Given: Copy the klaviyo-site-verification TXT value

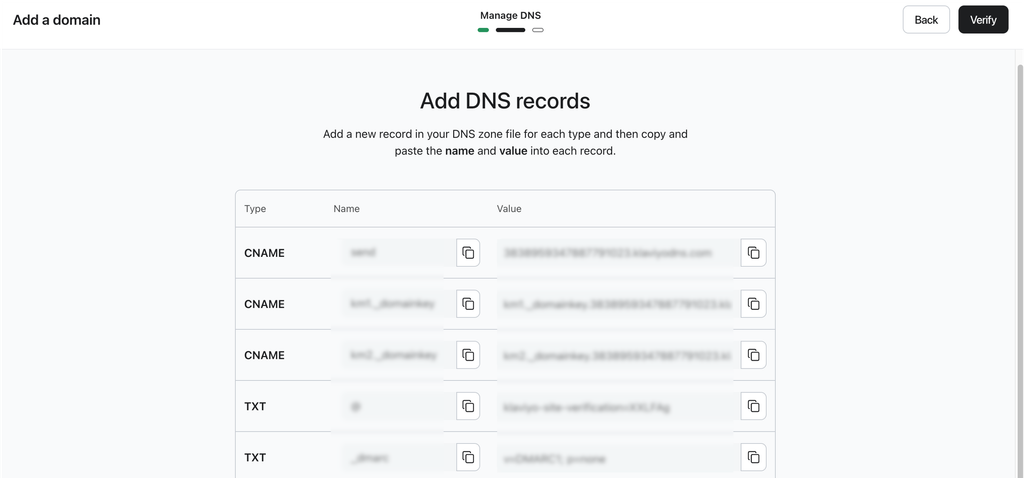Looking at the screenshot, I should click(753, 406).
